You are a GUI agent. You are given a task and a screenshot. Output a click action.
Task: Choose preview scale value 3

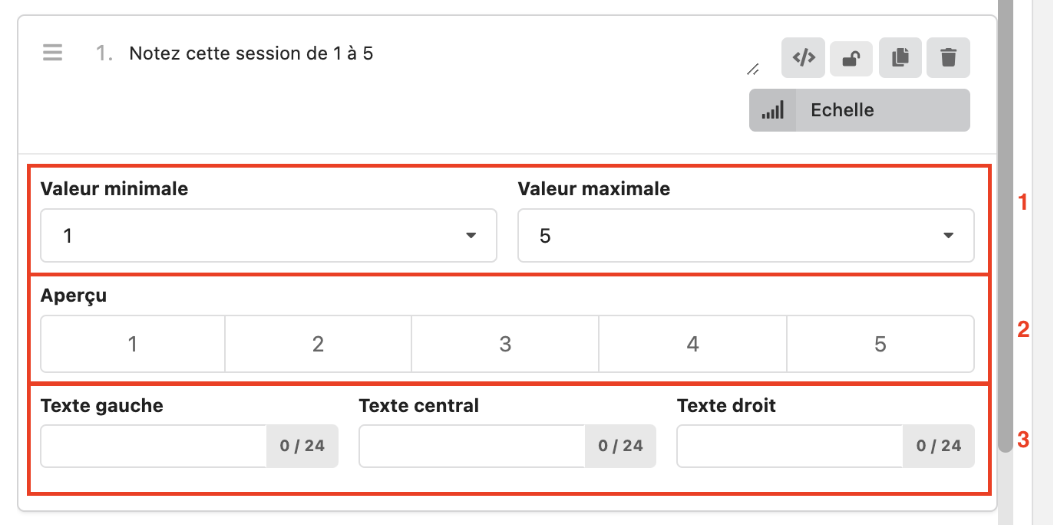(x=505, y=344)
